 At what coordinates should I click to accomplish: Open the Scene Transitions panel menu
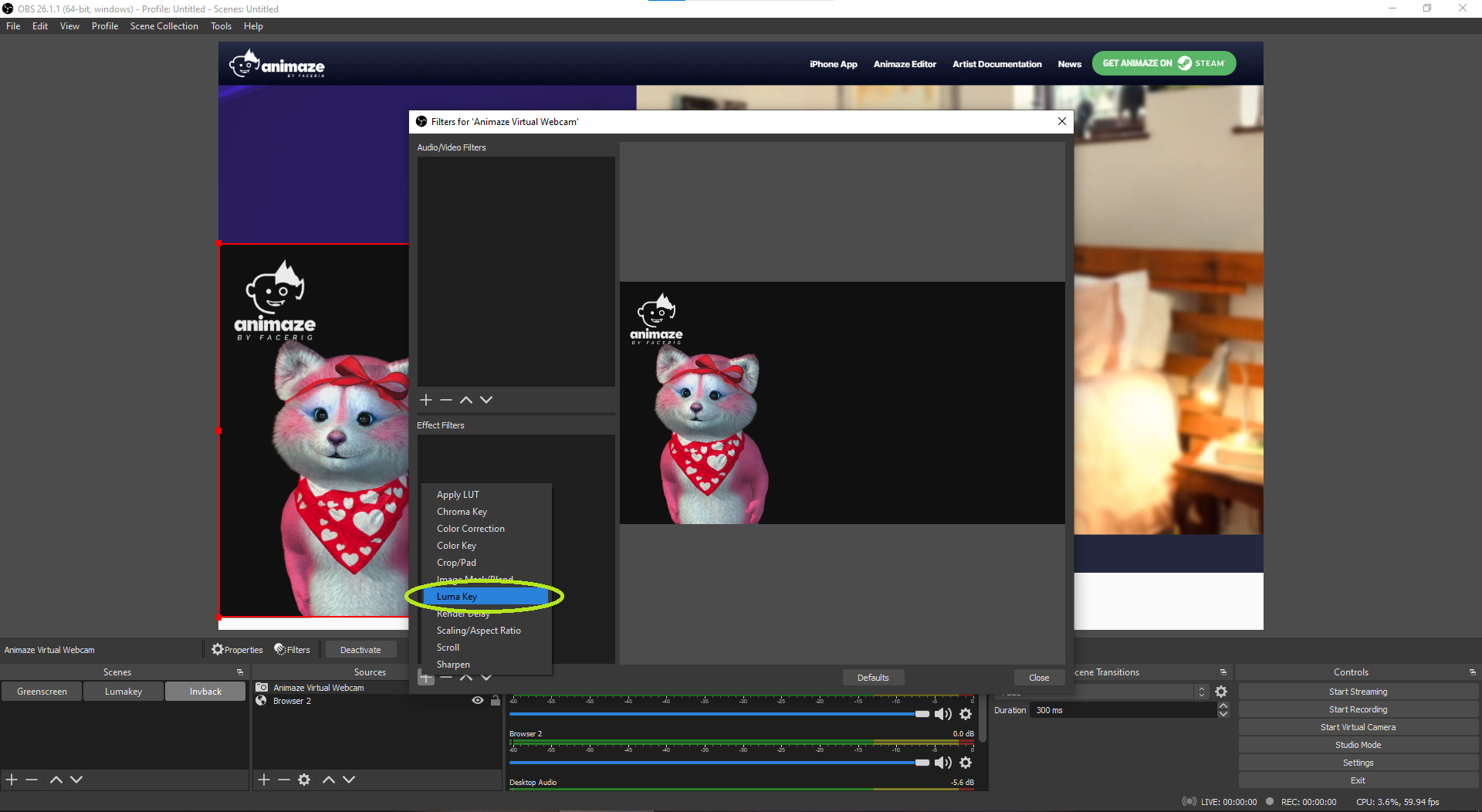pos(1223,672)
